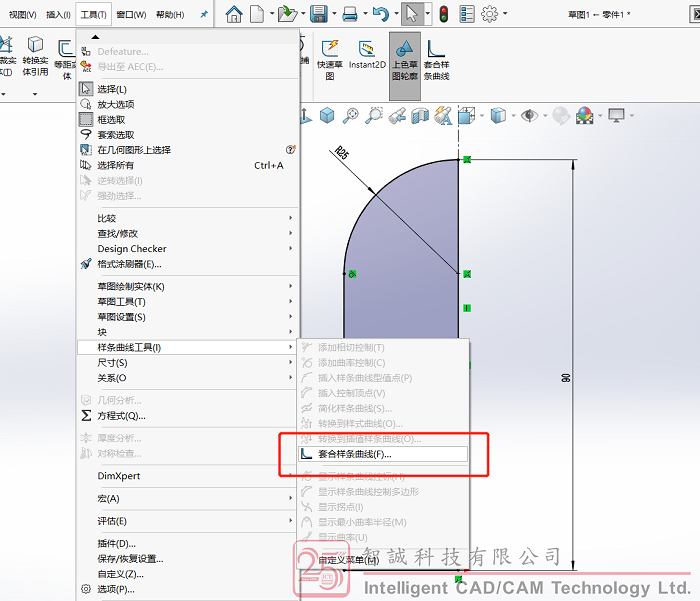Image resolution: width=700 pixels, height=601 pixels.
Task: Choose 在几何图形上选择 entry
Action: point(188,150)
